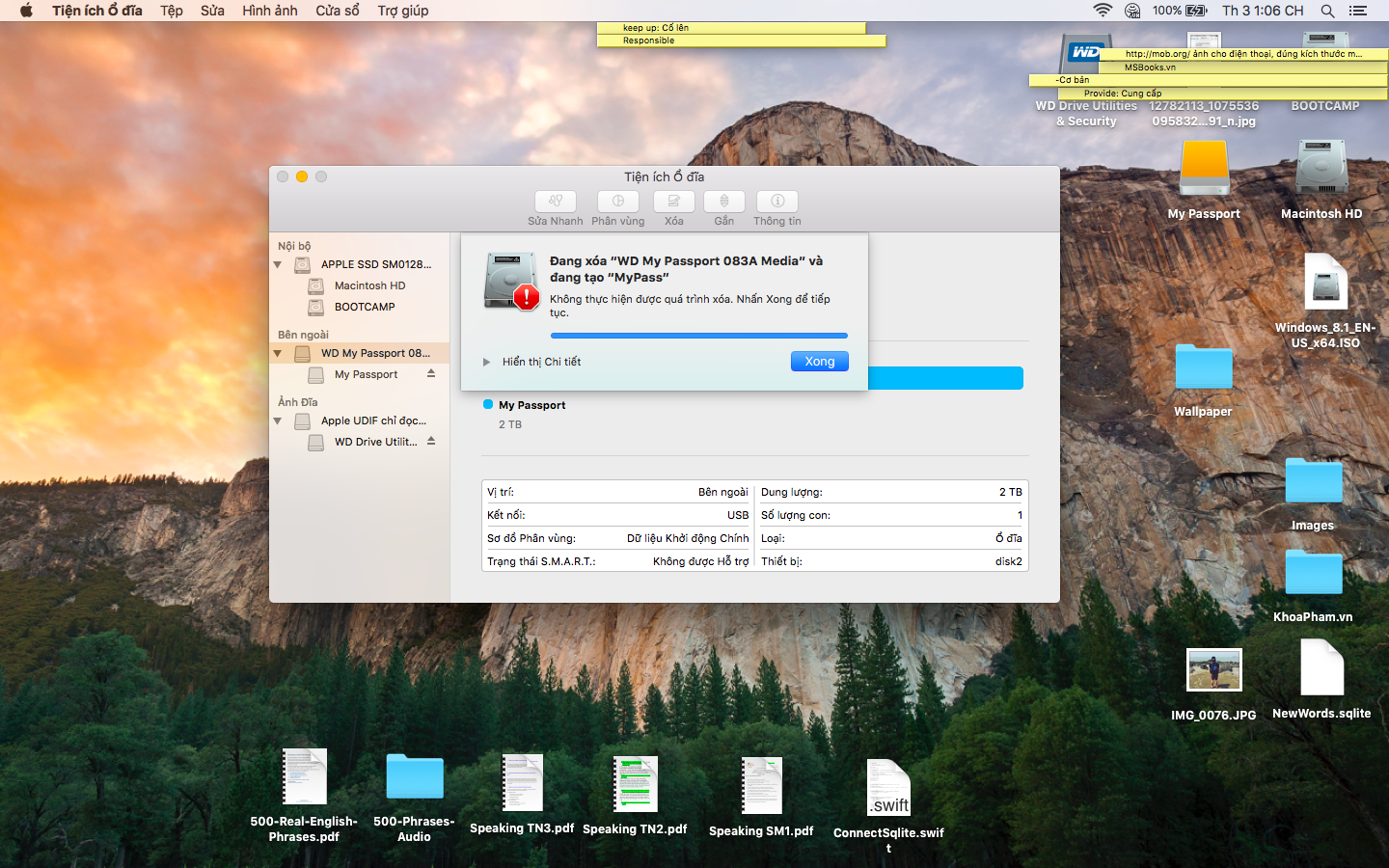The height and width of the screenshot is (868, 1389).
Task: Select Macintosh HD volume in sidebar
Action: (360, 285)
